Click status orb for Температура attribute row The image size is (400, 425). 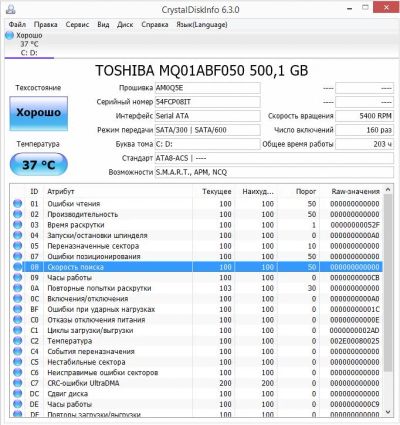tap(18, 341)
